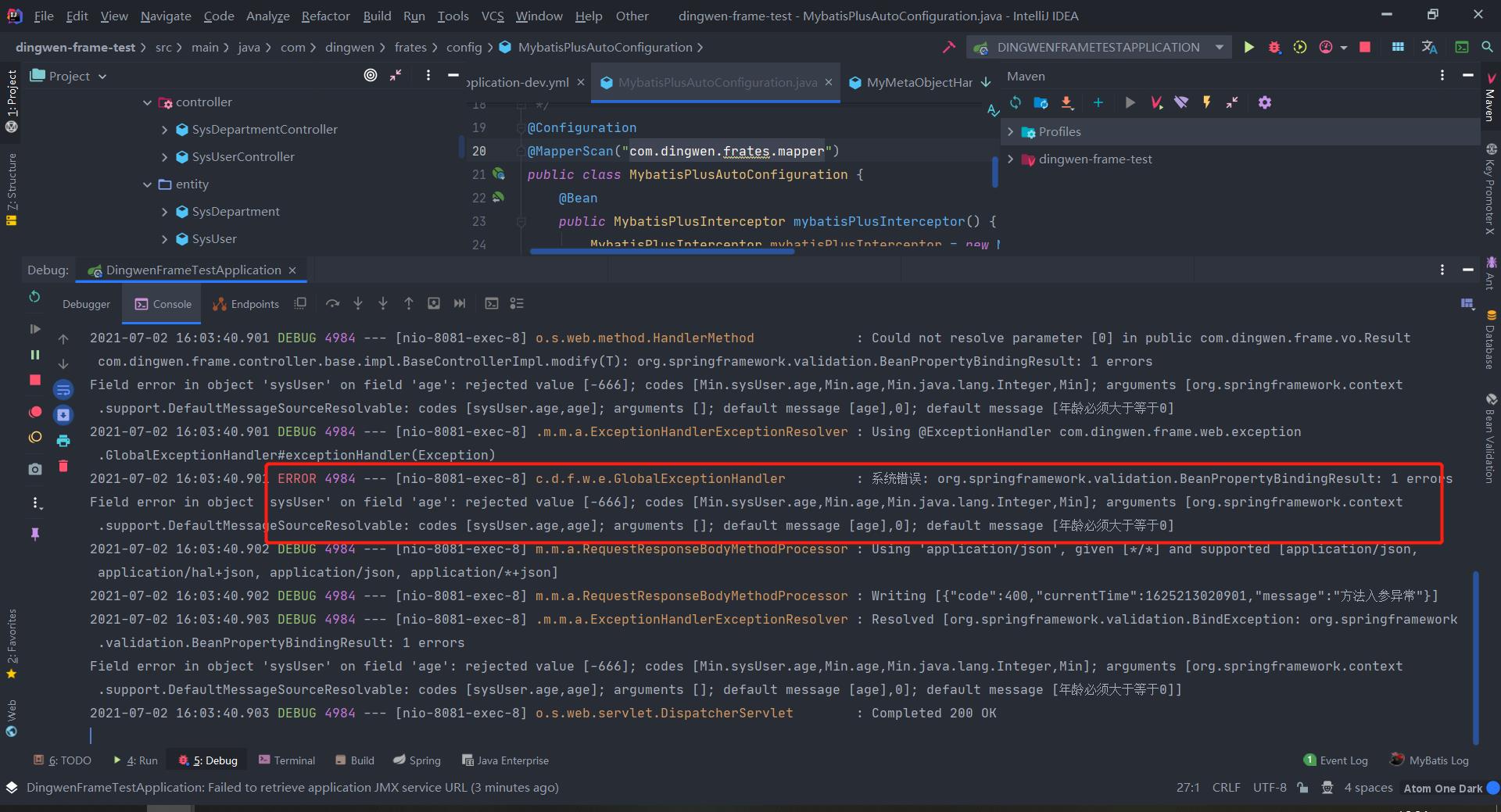The width and height of the screenshot is (1501, 812).
Task: Show hidden editor tabs dropdown arrow
Action: click(x=986, y=82)
